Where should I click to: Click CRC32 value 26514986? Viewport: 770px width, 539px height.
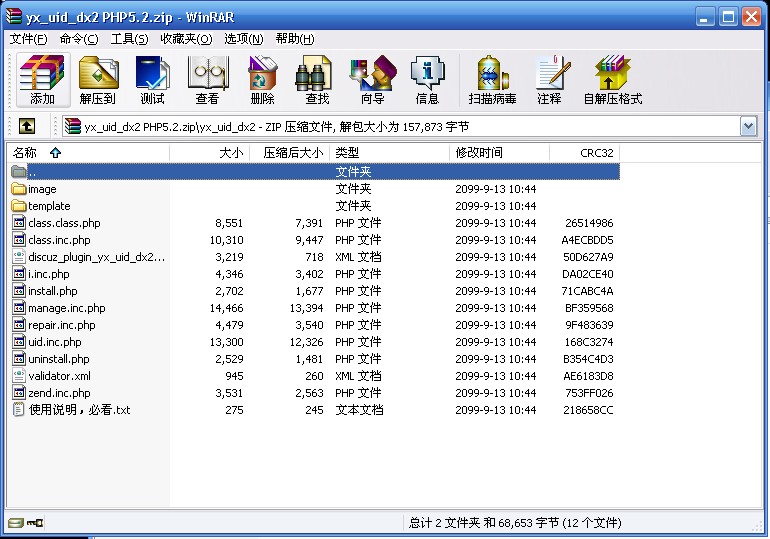point(589,223)
